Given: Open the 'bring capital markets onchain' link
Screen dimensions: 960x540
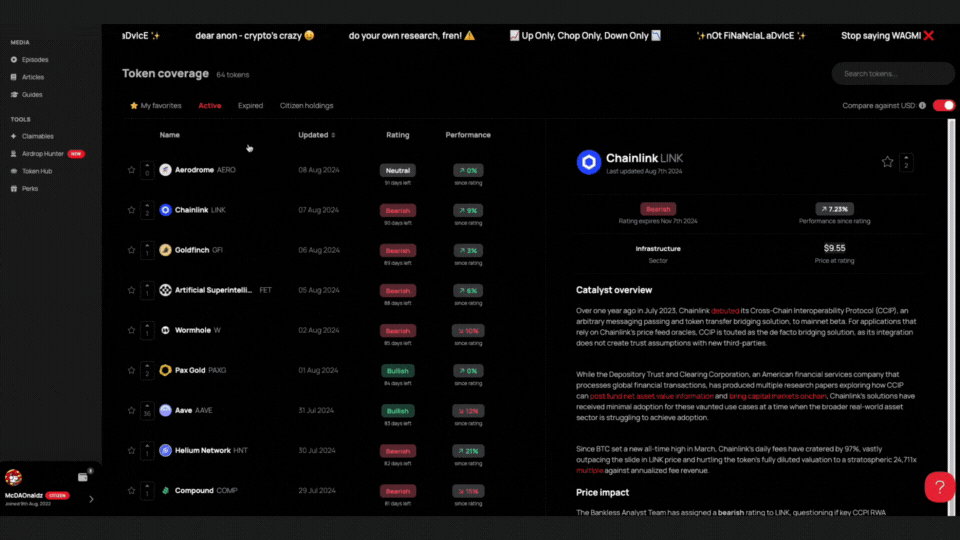Looking at the screenshot, I should 778,396.
